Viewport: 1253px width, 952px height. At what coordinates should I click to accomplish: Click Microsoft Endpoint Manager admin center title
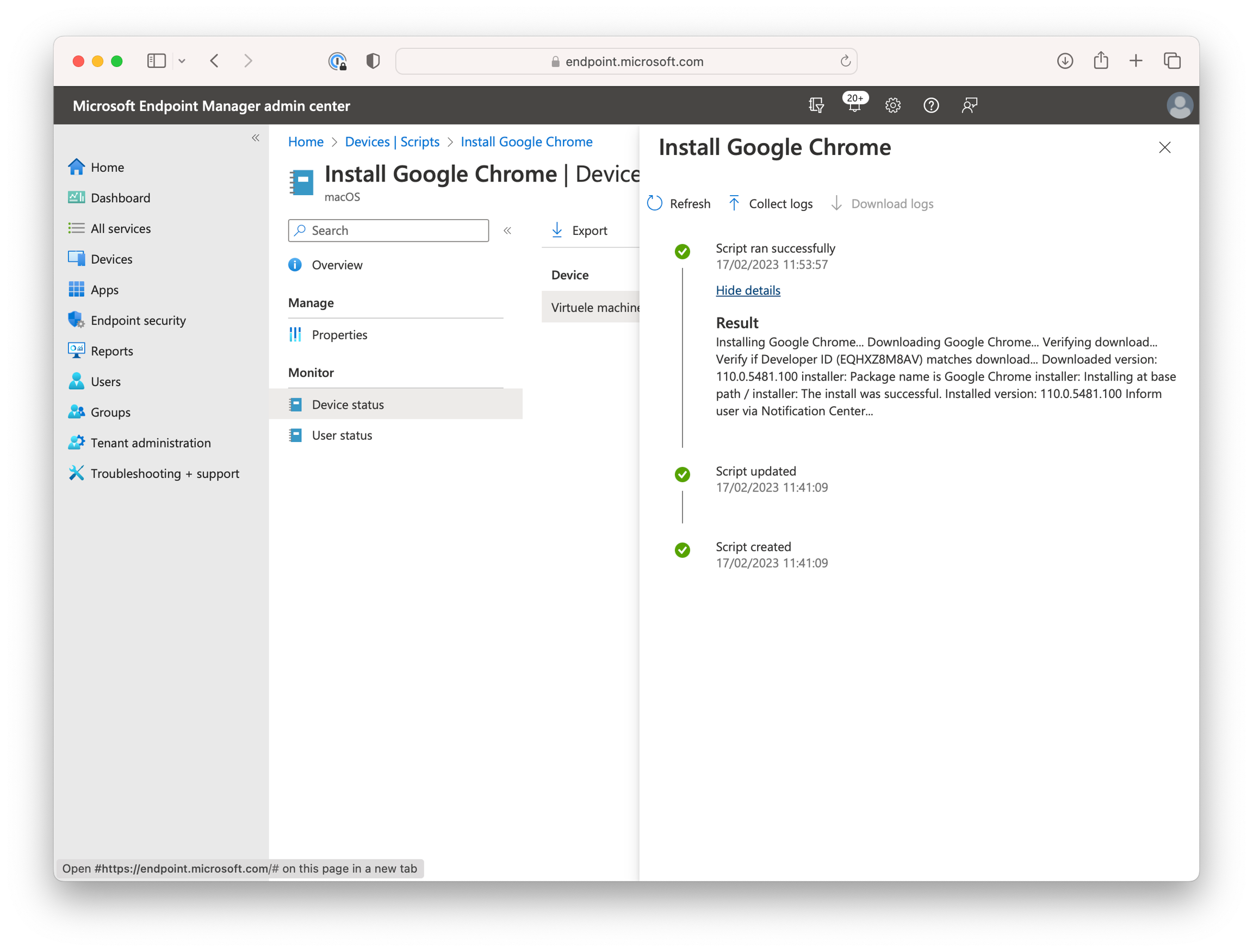[212, 106]
